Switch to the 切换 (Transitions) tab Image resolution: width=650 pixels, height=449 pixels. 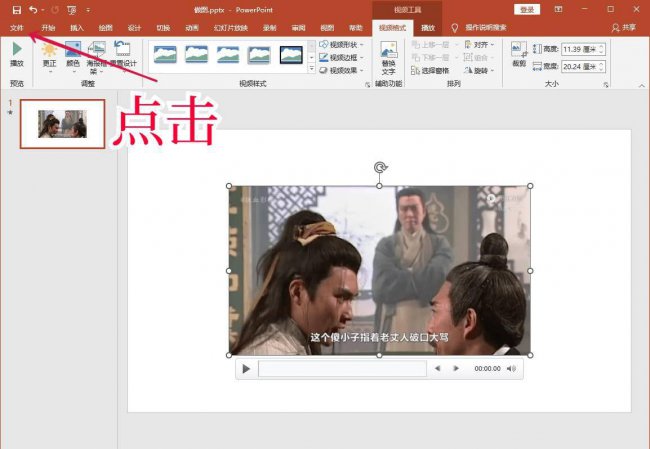[x=163, y=28]
